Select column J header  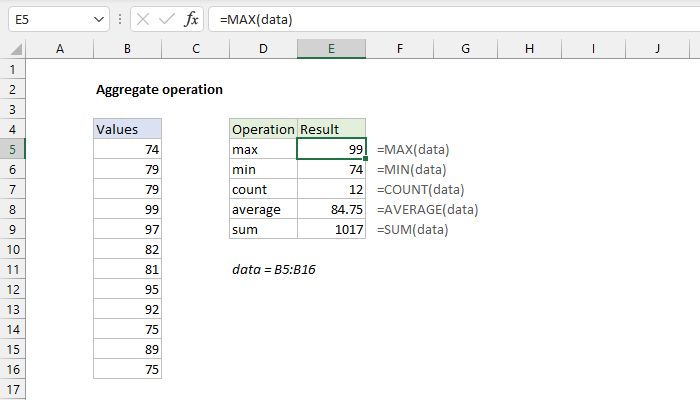tap(657, 49)
